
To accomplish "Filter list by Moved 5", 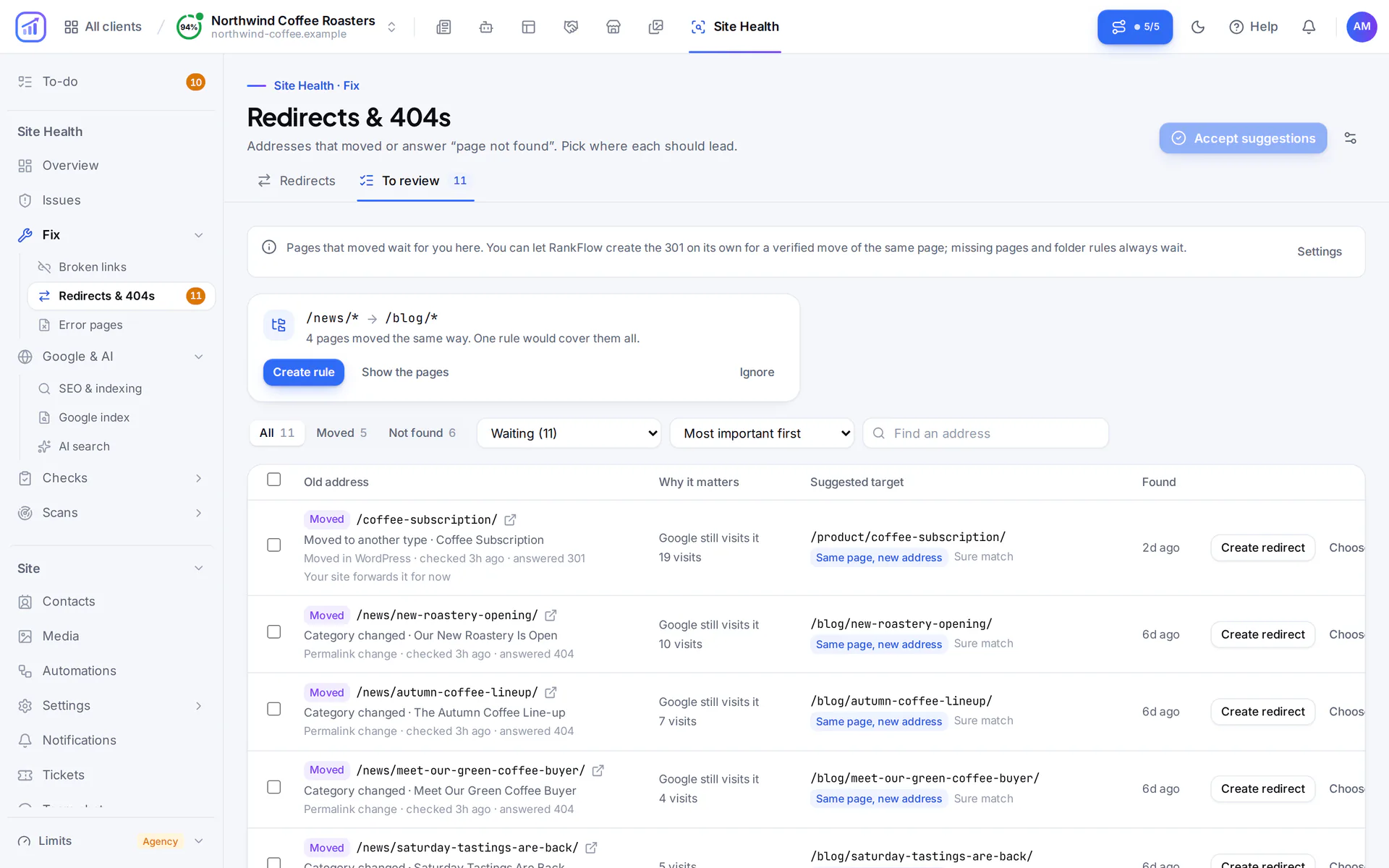I will tap(341, 433).
